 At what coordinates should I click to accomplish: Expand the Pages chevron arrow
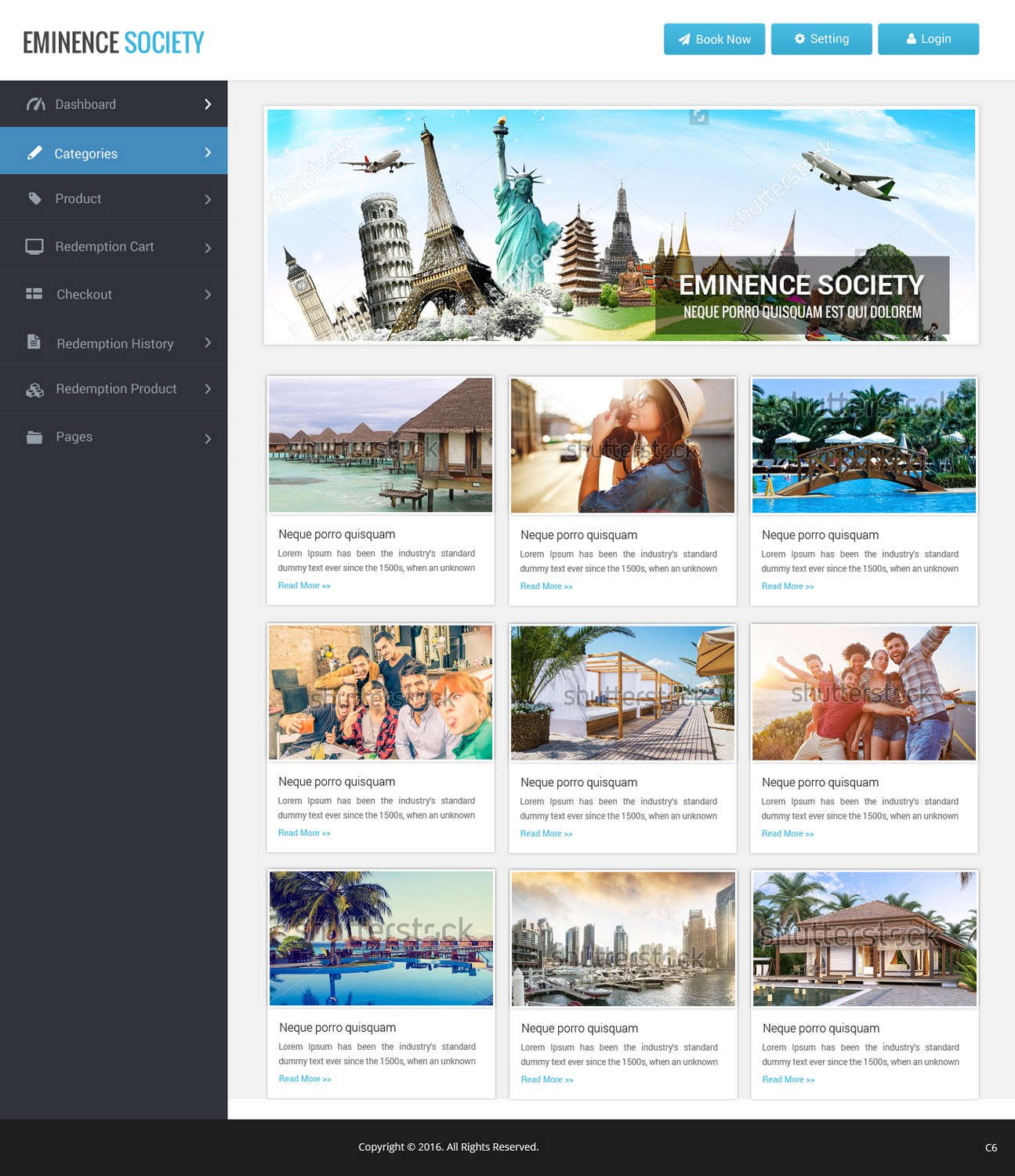[208, 438]
